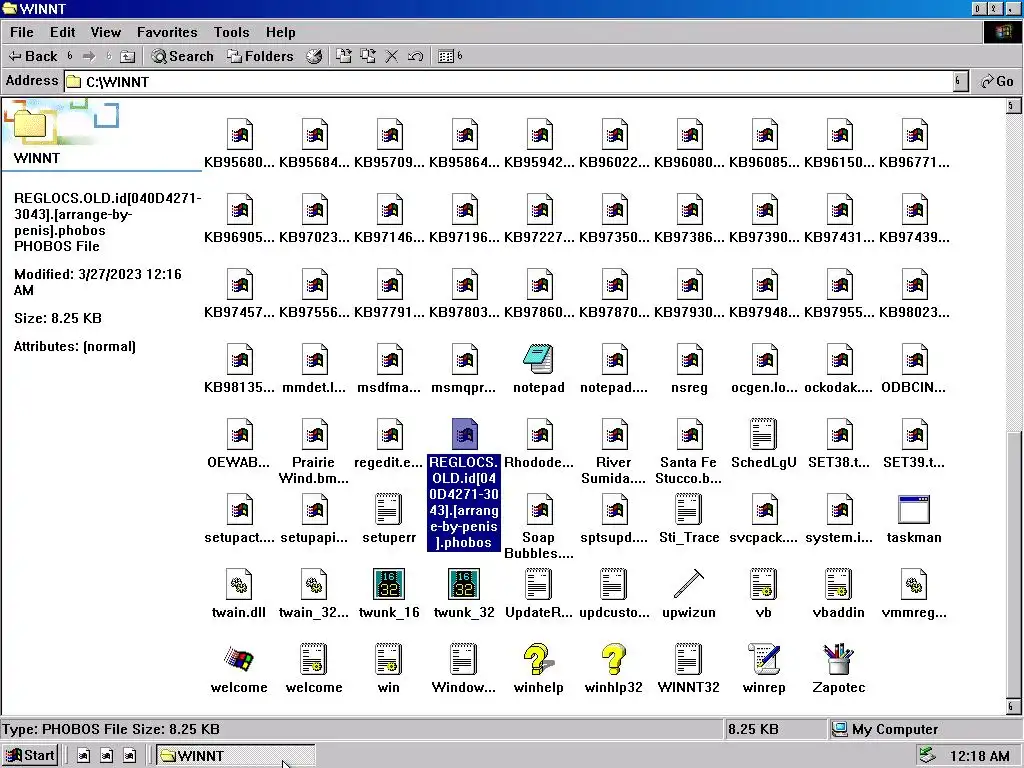Viewport: 1024px width, 768px height.
Task: Select the upwizun icon
Action: (688, 592)
